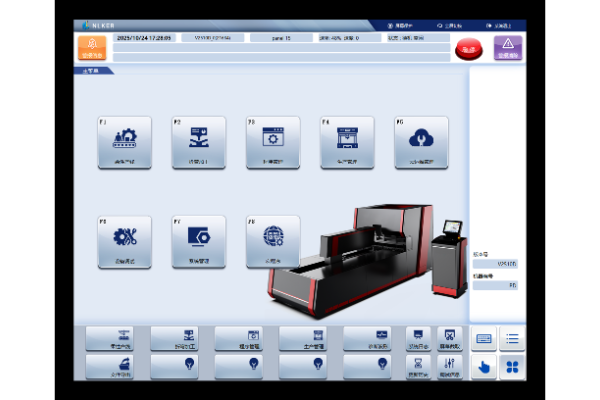600x400 pixels.
Task: Select the hand pointer touch icon
Action: coord(484,366)
